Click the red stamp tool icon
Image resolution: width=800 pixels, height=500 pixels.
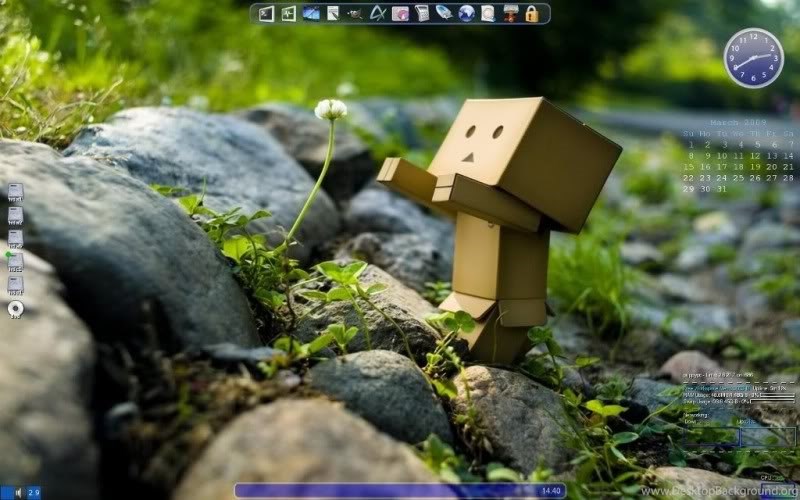(x=510, y=13)
